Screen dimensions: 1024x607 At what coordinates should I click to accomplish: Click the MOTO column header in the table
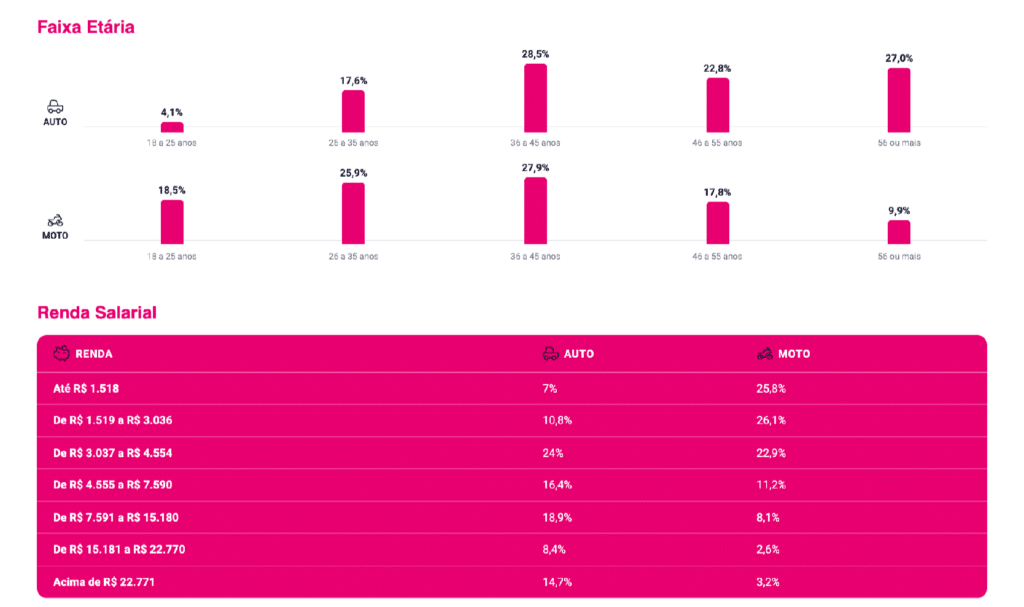[x=794, y=353]
